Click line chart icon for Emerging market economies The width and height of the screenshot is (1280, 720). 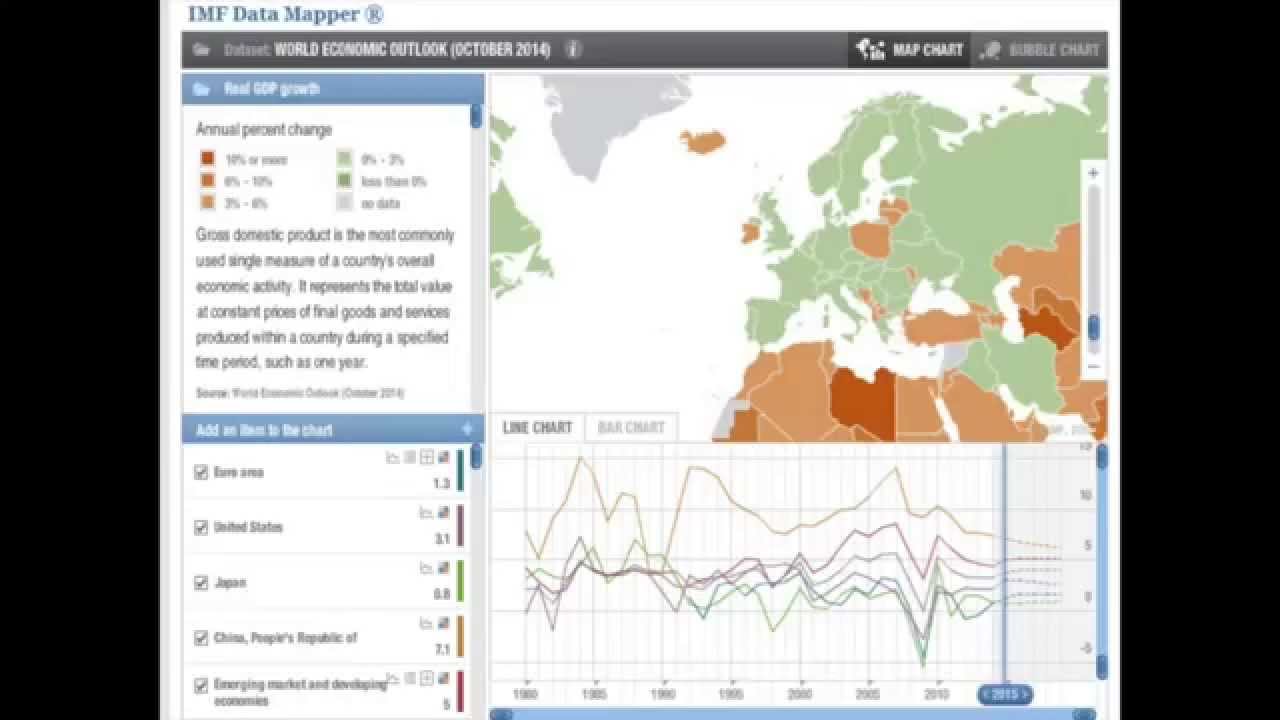point(393,678)
